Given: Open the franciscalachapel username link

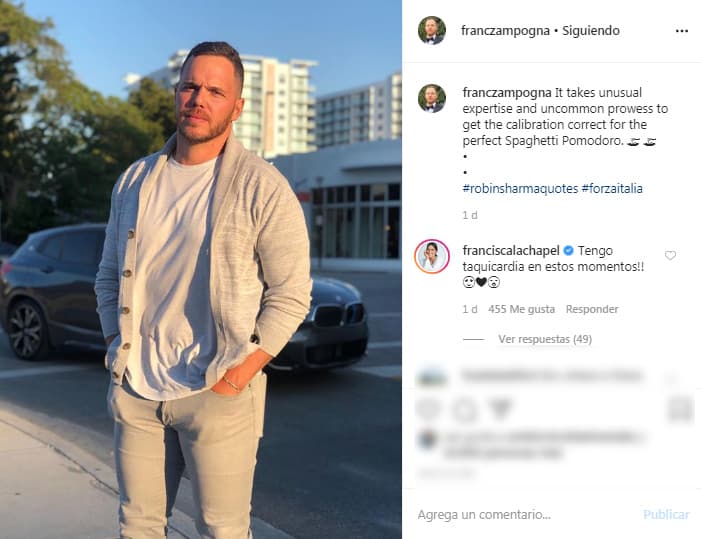Looking at the screenshot, I should (511, 251).
